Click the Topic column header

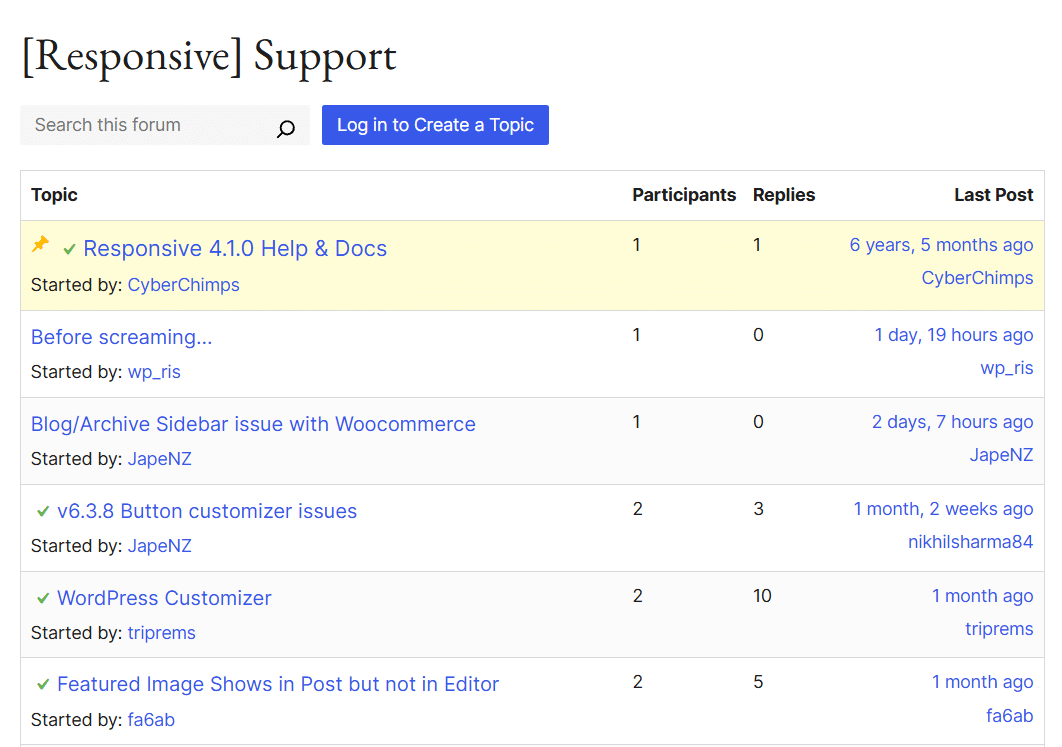[54, 195]
